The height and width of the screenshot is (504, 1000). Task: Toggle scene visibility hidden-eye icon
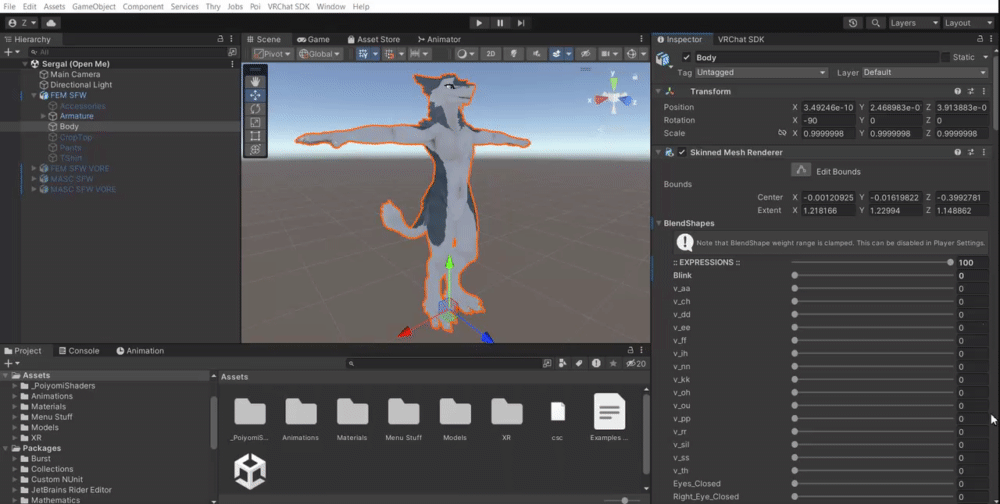[x=585, y=54]
